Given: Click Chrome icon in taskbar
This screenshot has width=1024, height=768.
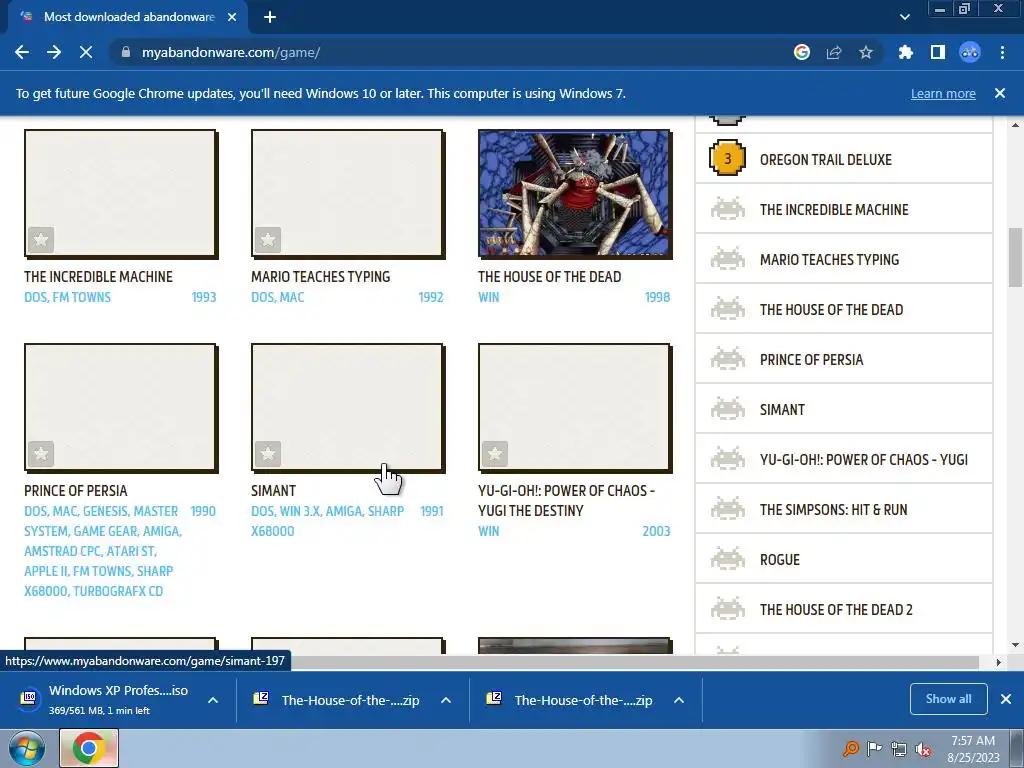Looking at the screenshot, I should pyautogui.click(x=89, y=748).
